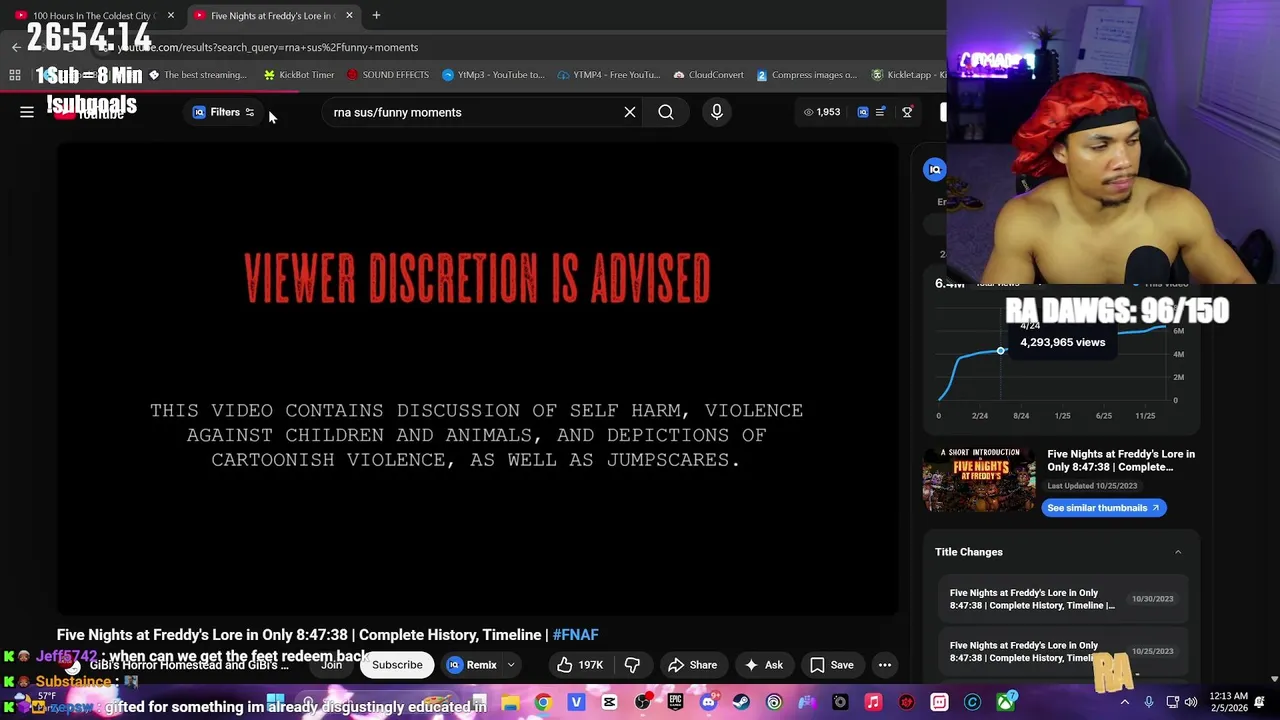Open Xbox app in taskbar

pos(1005,702)
